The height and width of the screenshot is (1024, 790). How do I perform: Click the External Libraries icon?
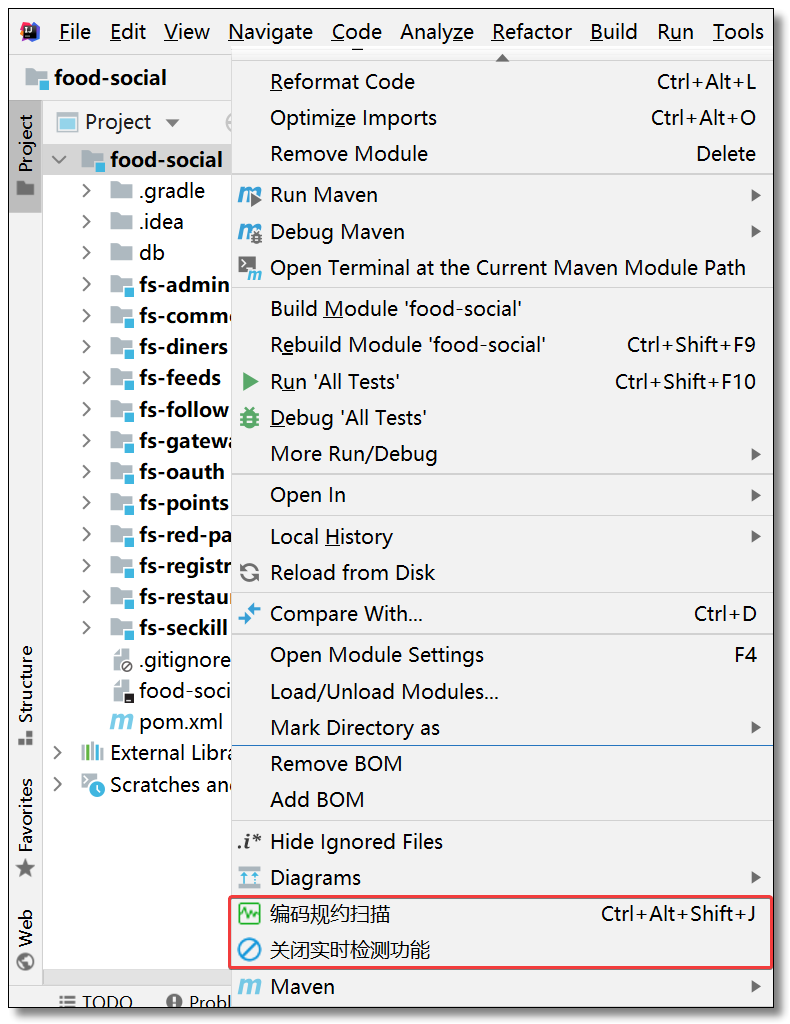pos(92,752)
